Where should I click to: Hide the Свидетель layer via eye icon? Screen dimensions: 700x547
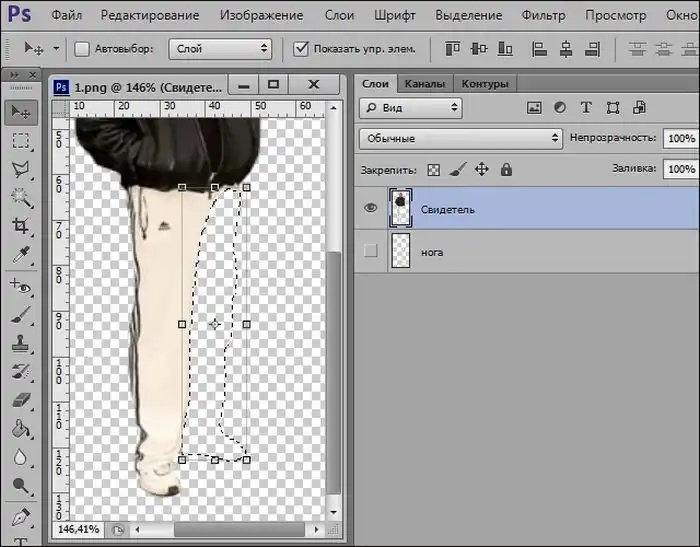[x=371, y=208]
